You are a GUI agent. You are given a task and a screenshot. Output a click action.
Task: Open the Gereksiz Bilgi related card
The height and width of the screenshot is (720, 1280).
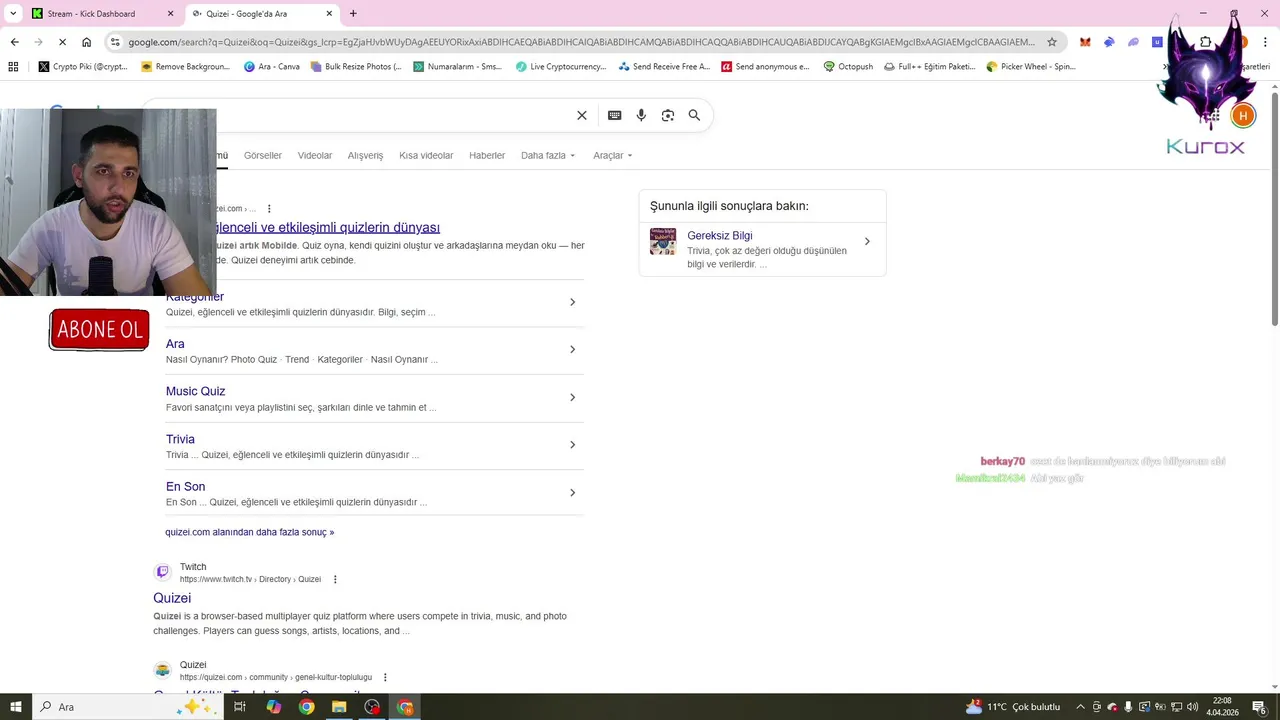[762, 249]
